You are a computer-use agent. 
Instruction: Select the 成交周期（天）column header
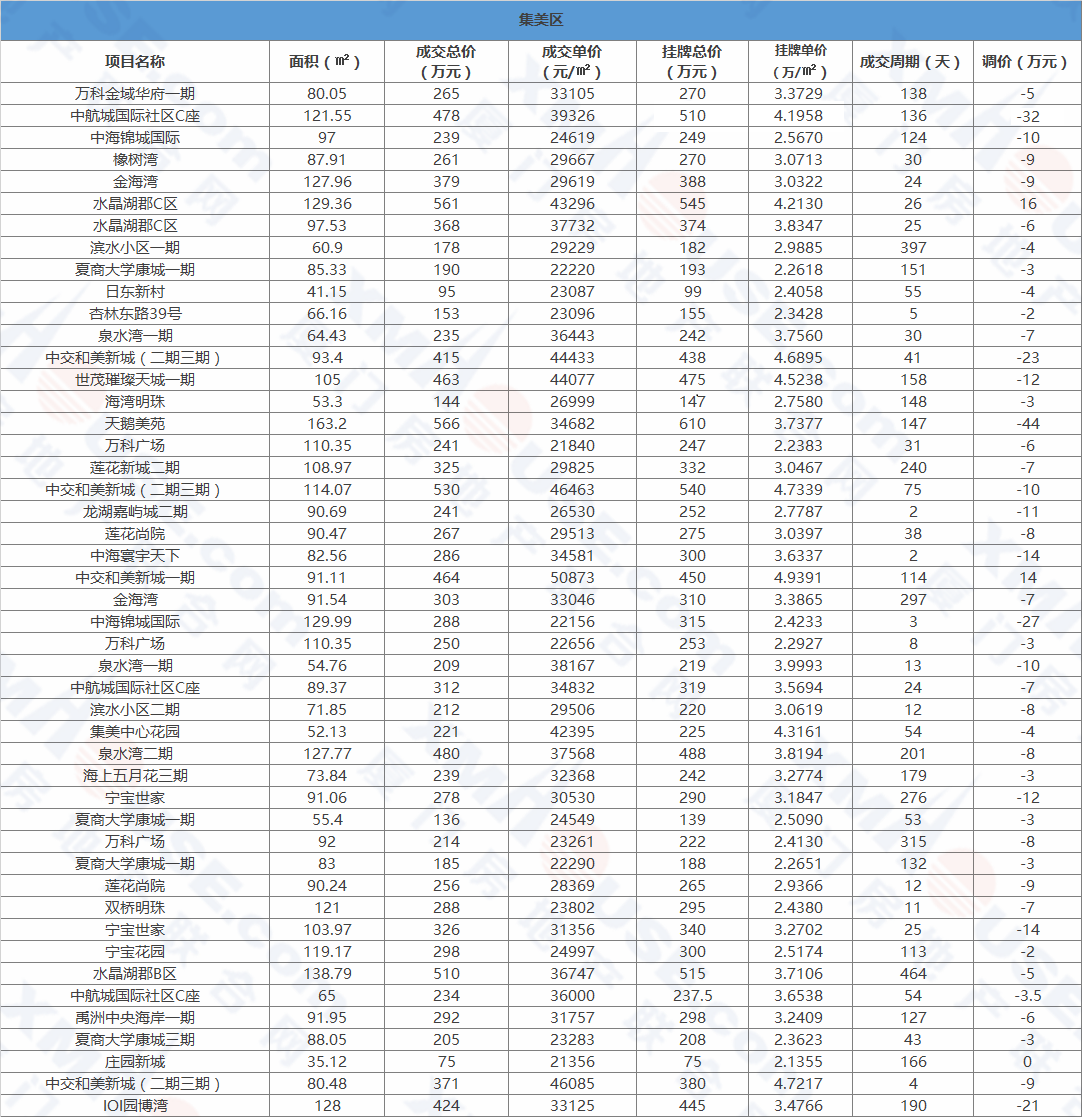[x=910, y=62]
